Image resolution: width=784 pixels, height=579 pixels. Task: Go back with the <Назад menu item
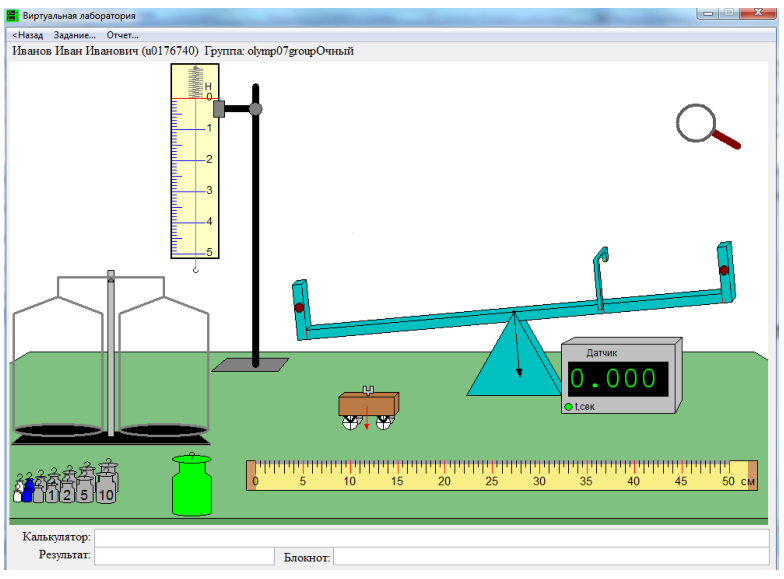(x=28, y=35)
